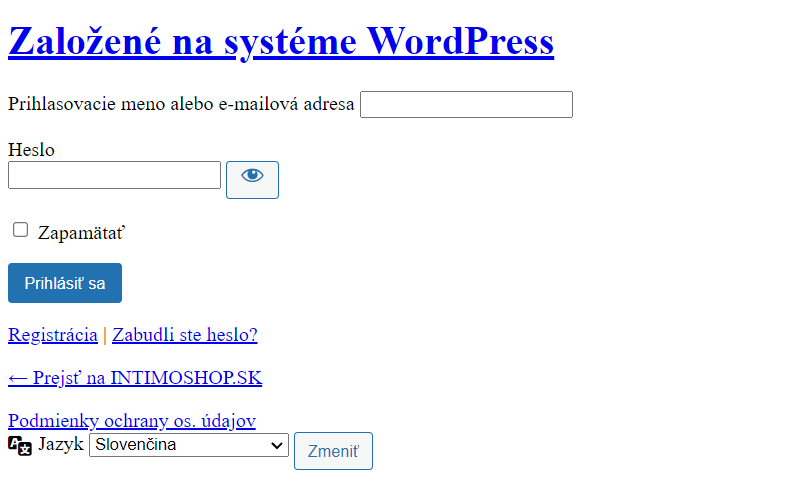Image resolution: width=785 pixels, height=493 pixels.
Task: Click the label 'Prihlasovacie meno alebo e-mailová adresa'
Action: (181, 104)
